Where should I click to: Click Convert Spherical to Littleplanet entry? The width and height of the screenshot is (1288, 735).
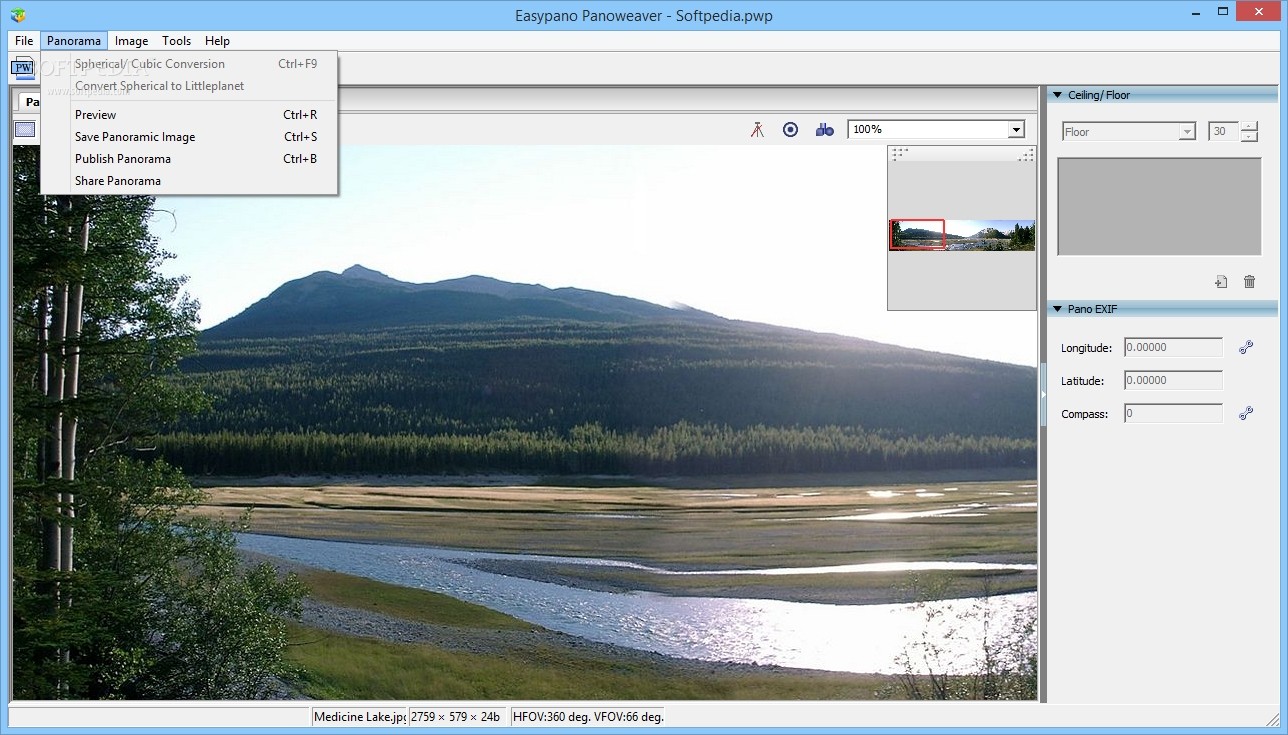click(189, 86)
